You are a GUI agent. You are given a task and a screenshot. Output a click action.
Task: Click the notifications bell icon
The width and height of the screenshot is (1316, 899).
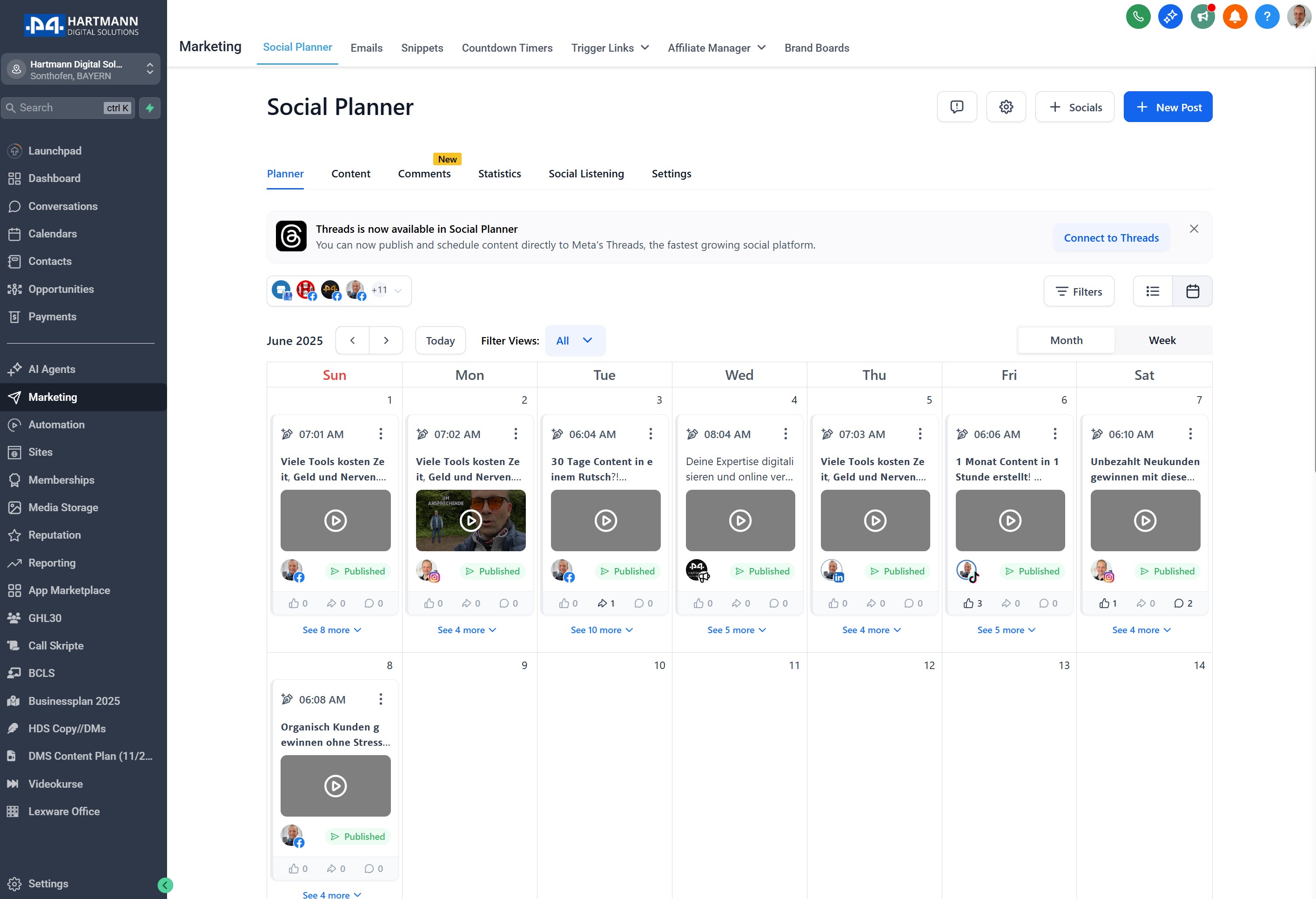click(1235, 16)
